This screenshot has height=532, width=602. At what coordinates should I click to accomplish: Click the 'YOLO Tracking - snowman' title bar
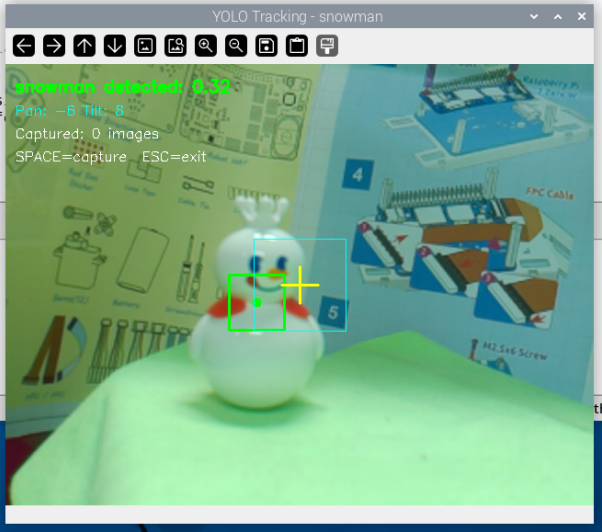coord(298,17)
